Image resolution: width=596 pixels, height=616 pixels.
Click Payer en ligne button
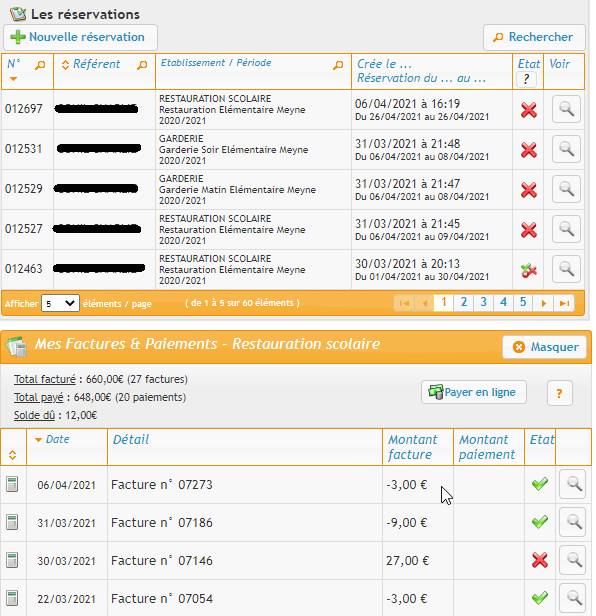(x=473, y=392)
